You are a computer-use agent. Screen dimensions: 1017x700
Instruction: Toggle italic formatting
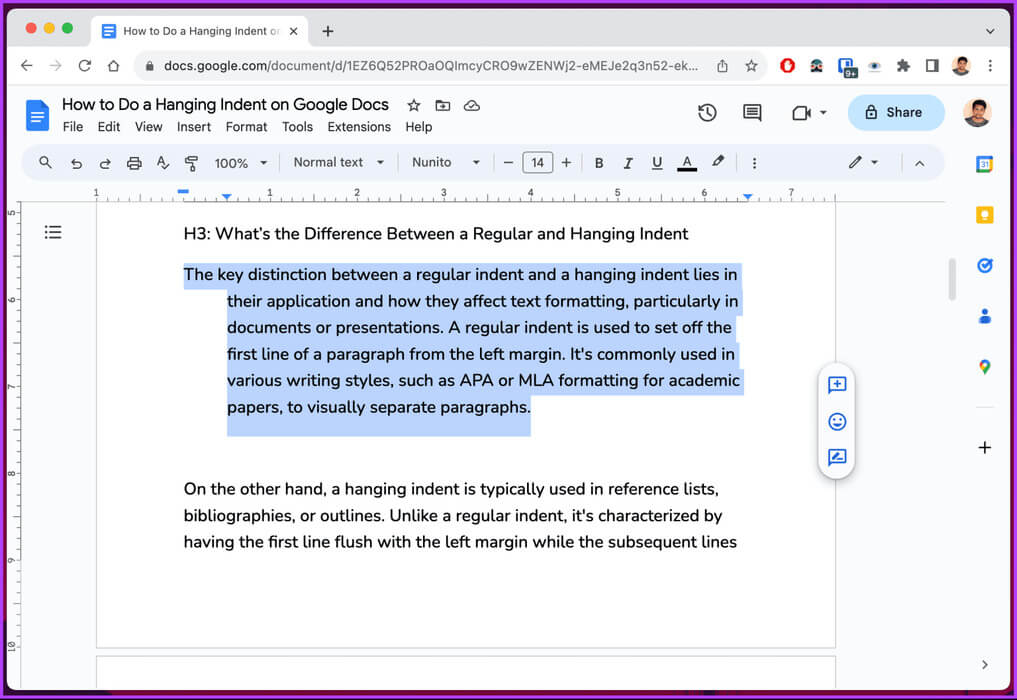628,163
